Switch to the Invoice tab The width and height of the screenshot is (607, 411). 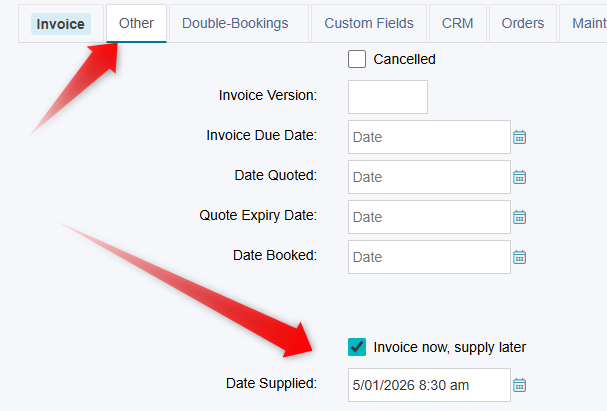pos(60,23)
